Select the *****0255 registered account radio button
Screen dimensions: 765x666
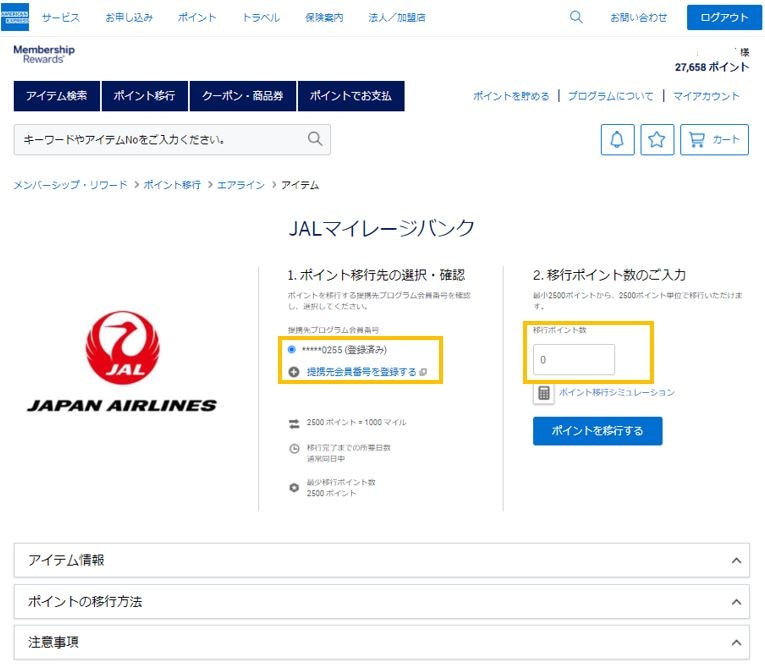point(292,350)
